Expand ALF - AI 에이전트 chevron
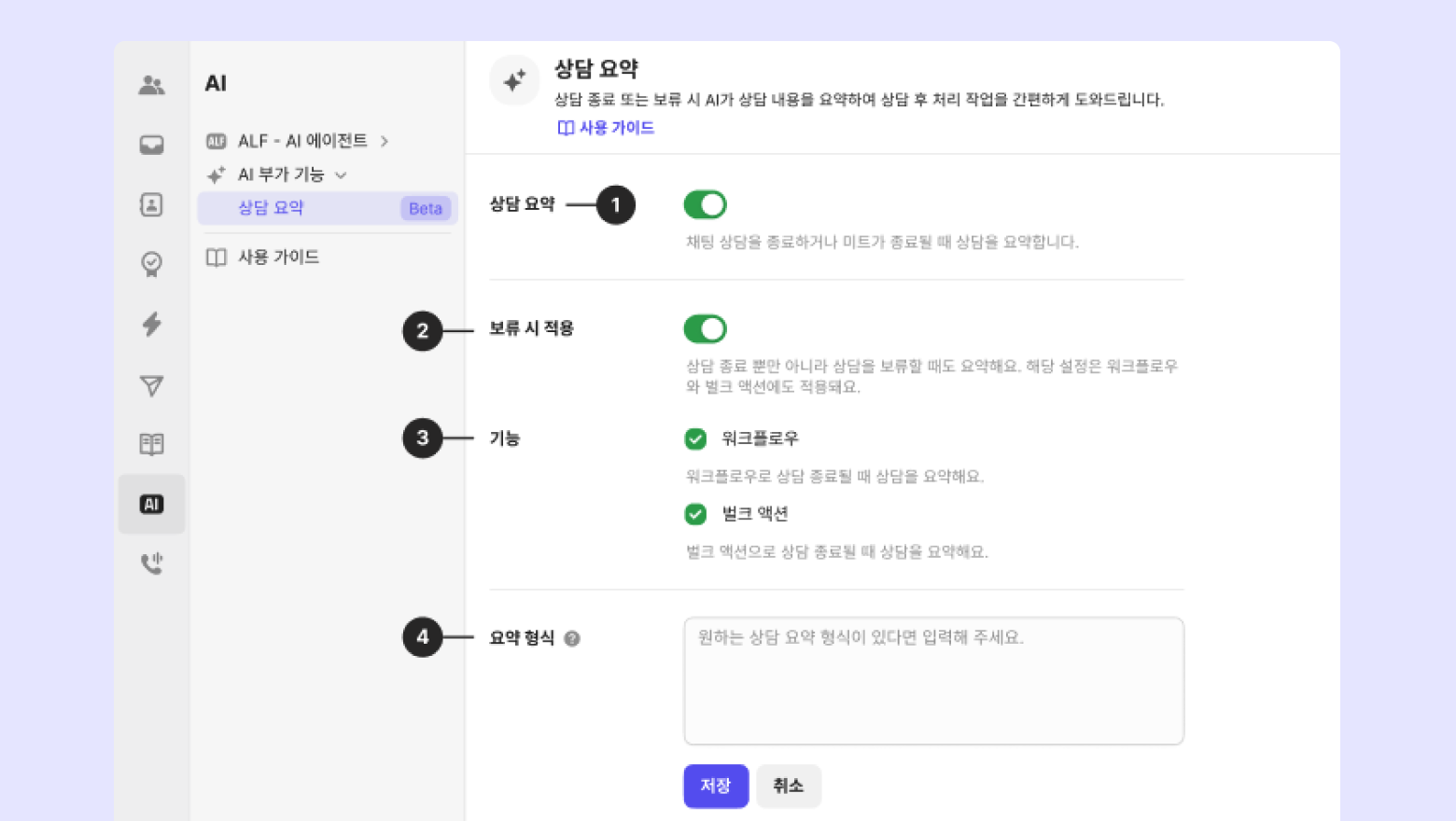The height and width of the screenshot is (821, 1456). (385, 141)
